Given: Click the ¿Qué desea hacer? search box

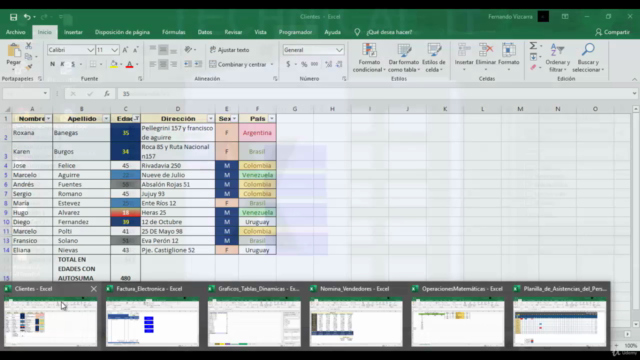Looking at the screenshot, I should pyautogui.click(x=389, y=32).
